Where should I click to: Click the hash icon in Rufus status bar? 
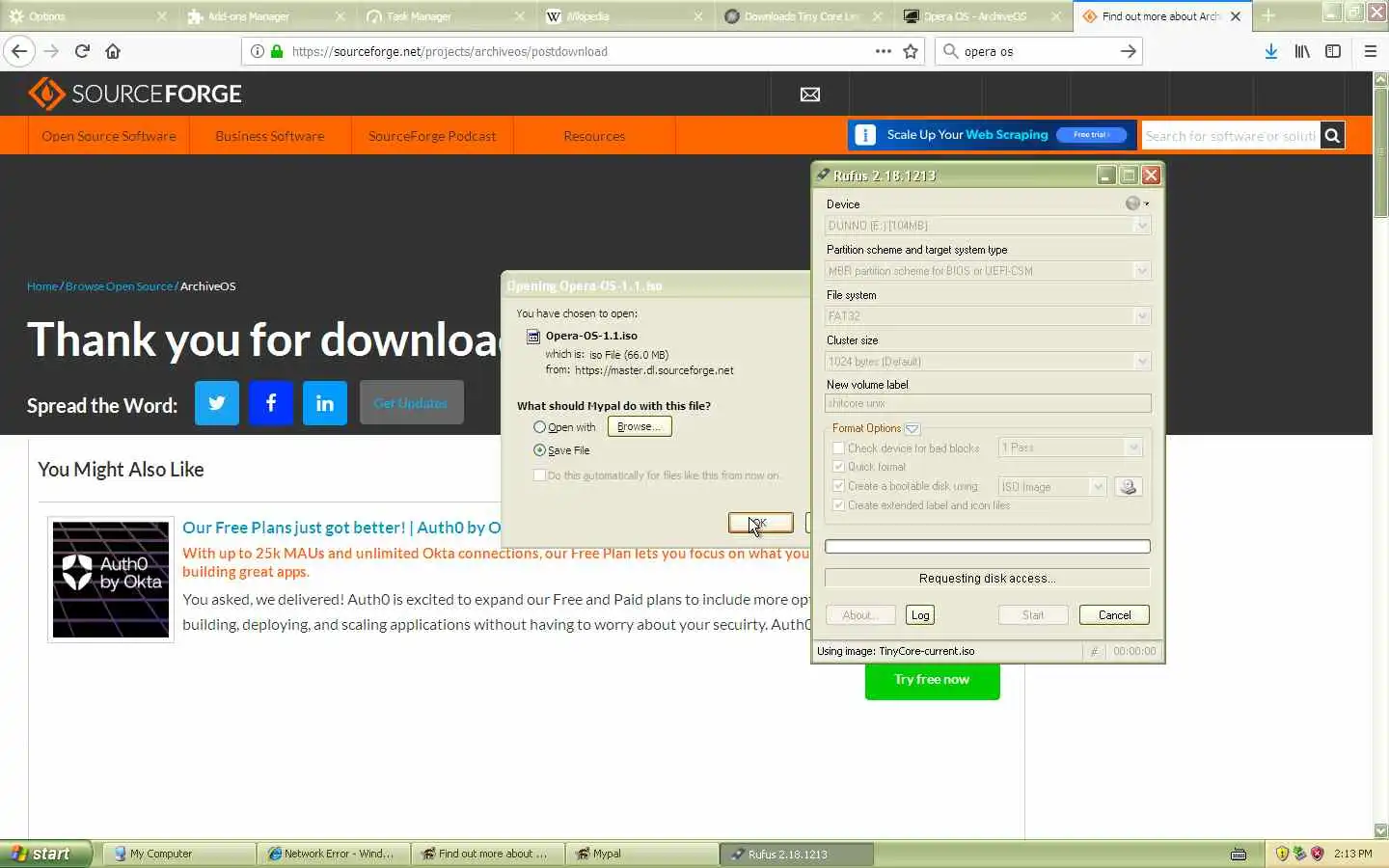click(1094, 652)
